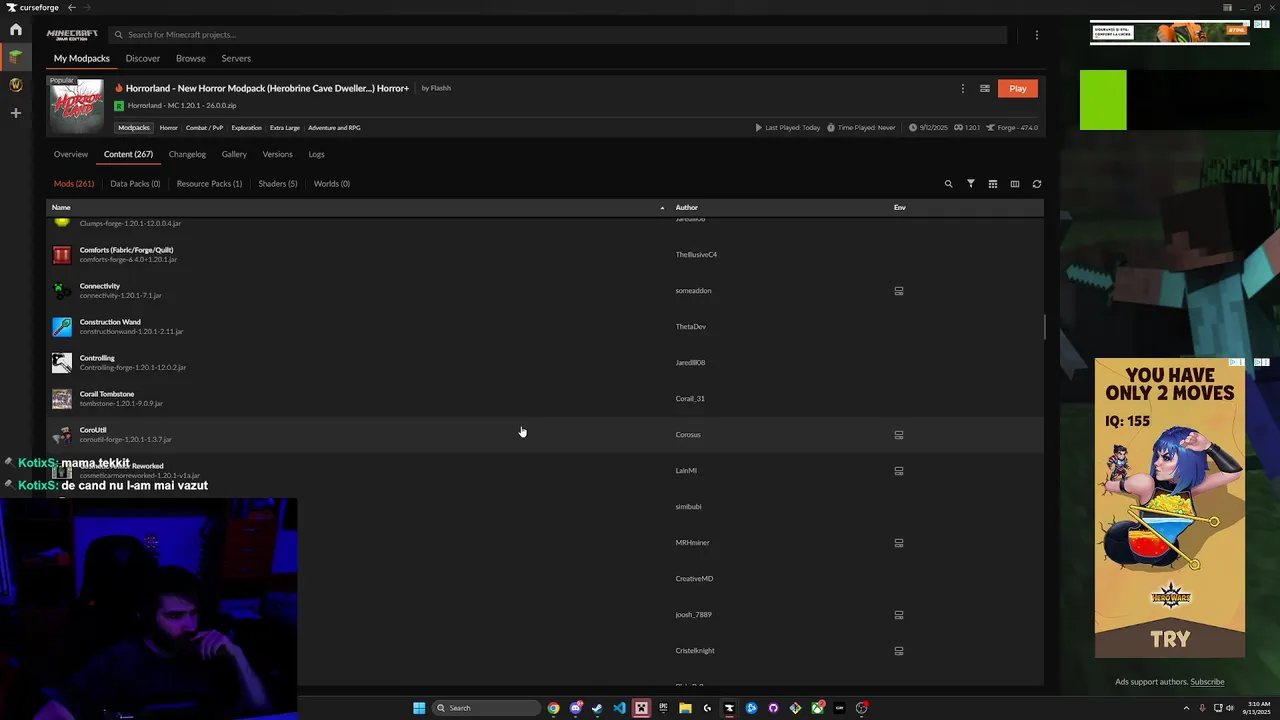
Task: Open modpack options three-dot menu beside Play
Action: (x=963, y=88)
